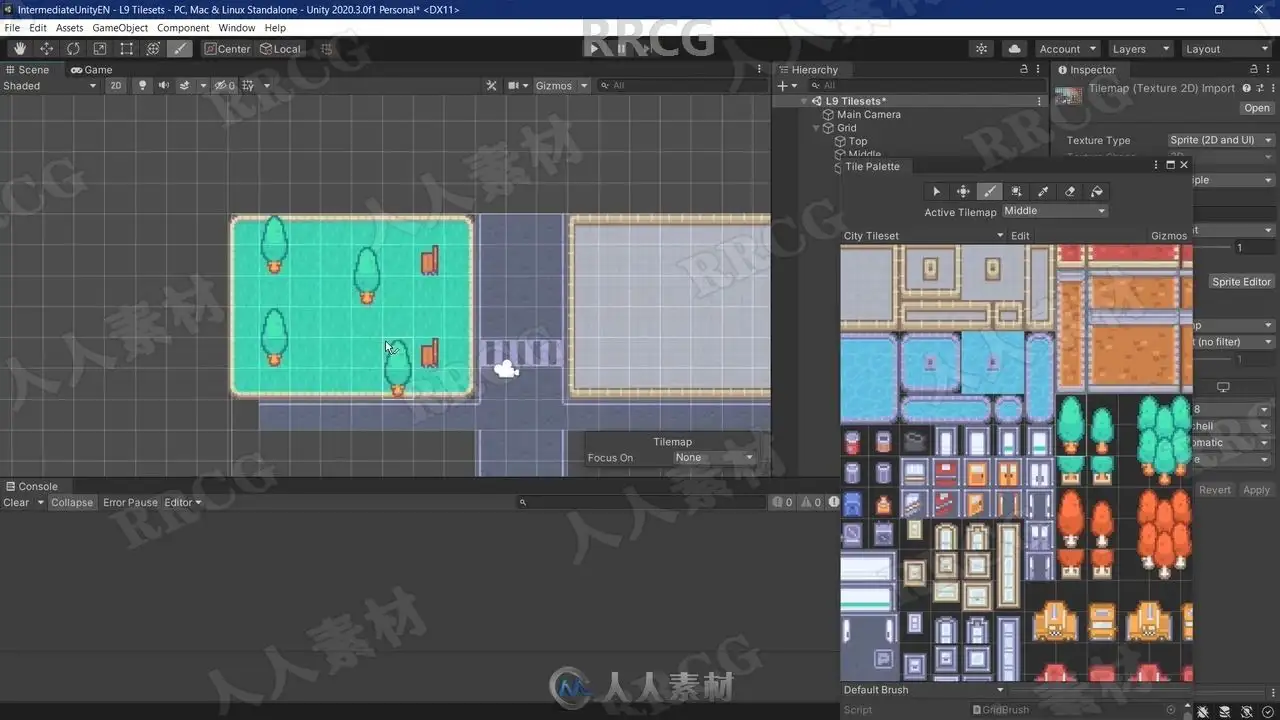Open the Shaded draw mode dropdown
Image resolution: width=1280 pixels, height=720 pixels.
point(50,85)
